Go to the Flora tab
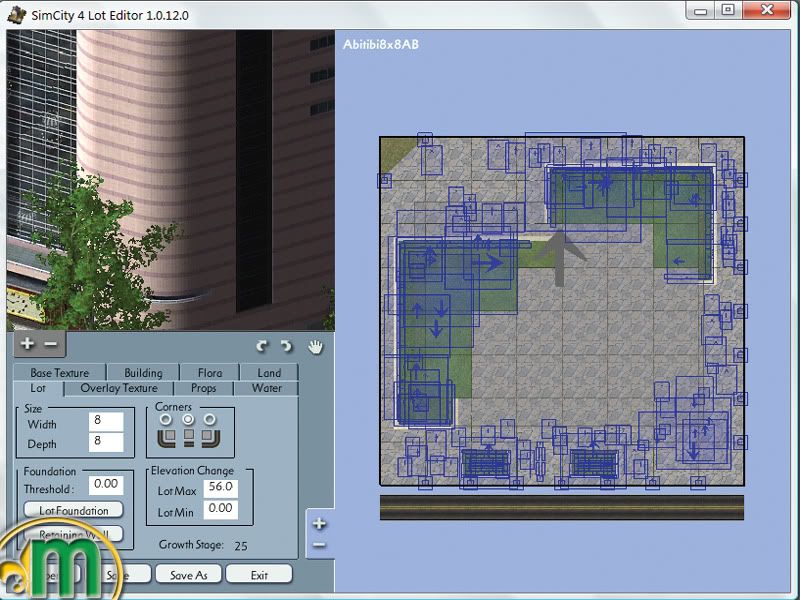800x600 pixels. pyautogui.click(x=209, y=373)
